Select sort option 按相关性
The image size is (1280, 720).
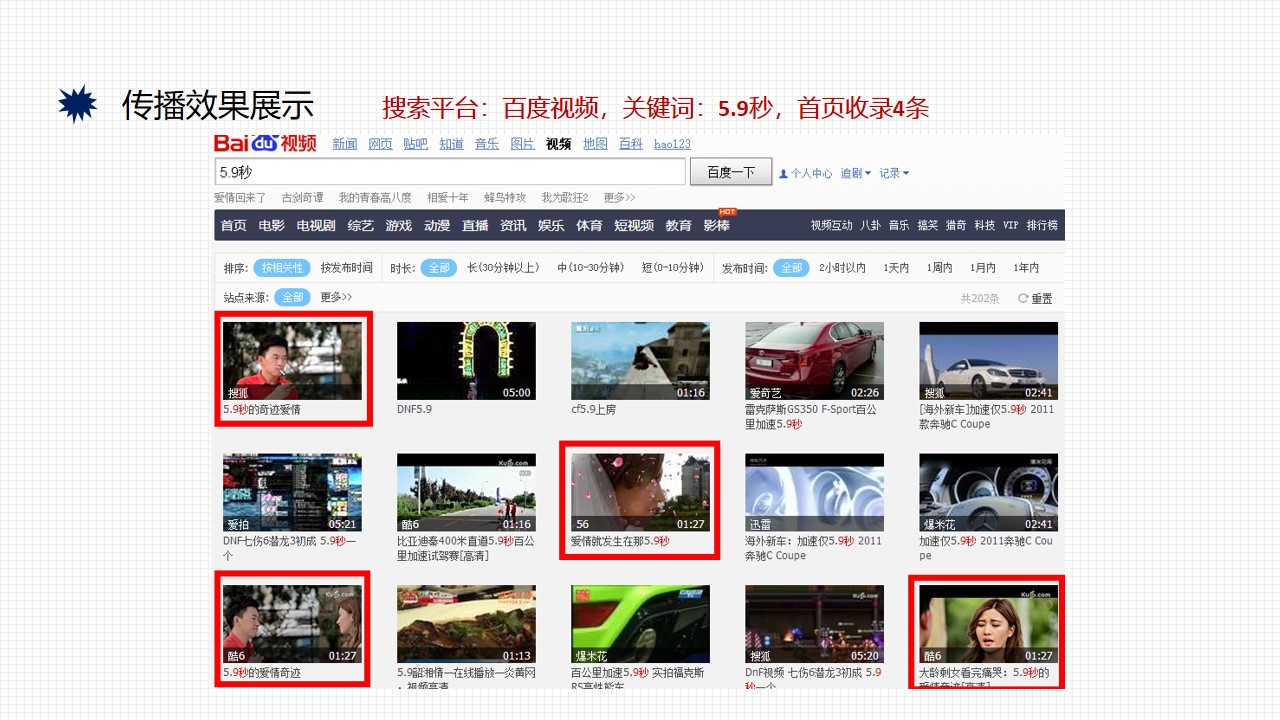(x=282, y=268)
